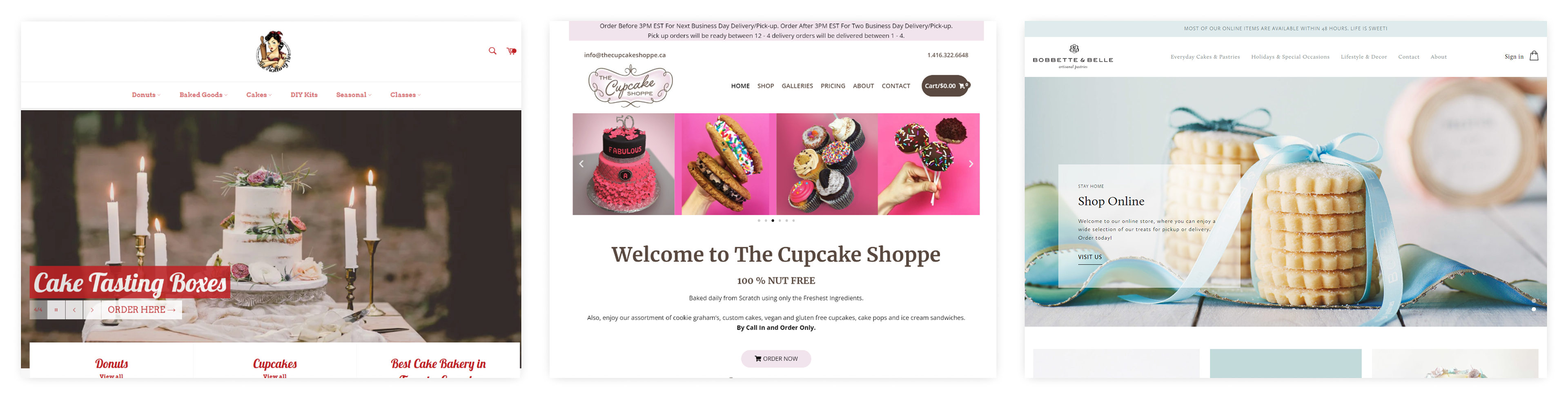Select the active carousel pagination dot
This screenshot has height=399, width=1568.
[x=773, y=221]
